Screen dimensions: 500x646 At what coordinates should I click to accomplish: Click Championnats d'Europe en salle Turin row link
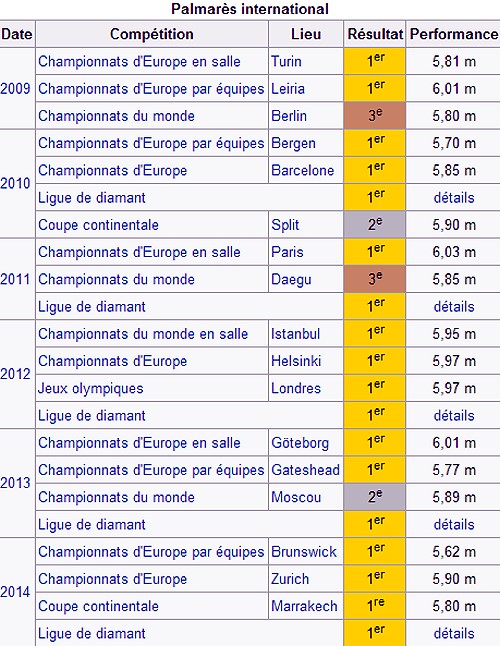(139, 61)
